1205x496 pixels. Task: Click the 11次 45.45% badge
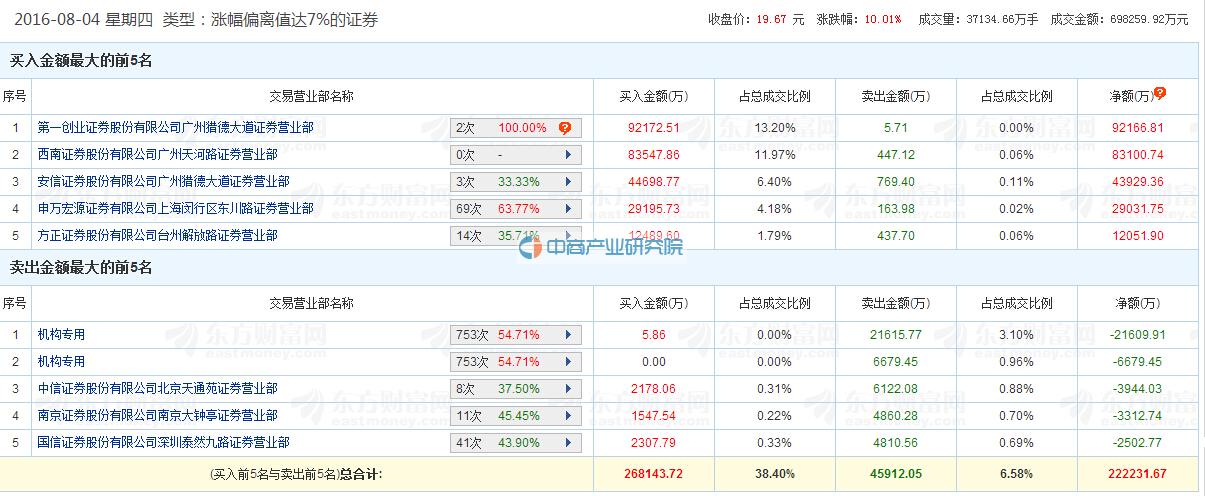point(516,415)
